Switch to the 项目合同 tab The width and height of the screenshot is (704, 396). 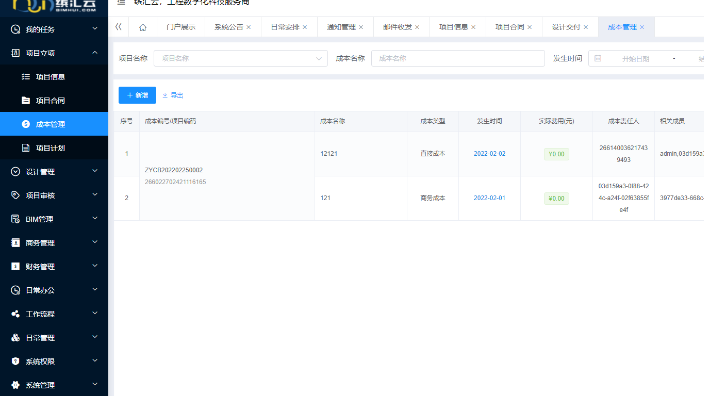(510, 27)
